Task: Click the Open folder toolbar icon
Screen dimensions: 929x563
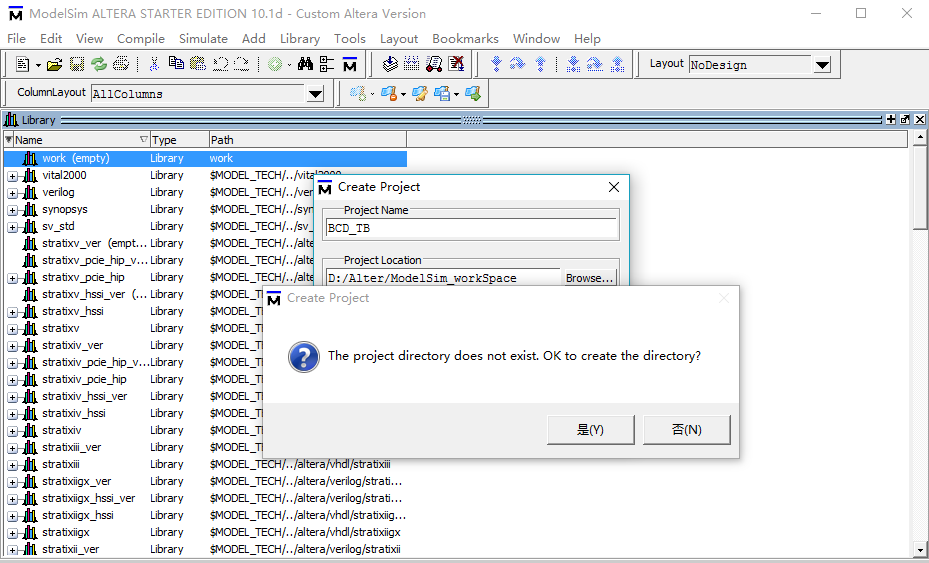Action: (55, 64)
